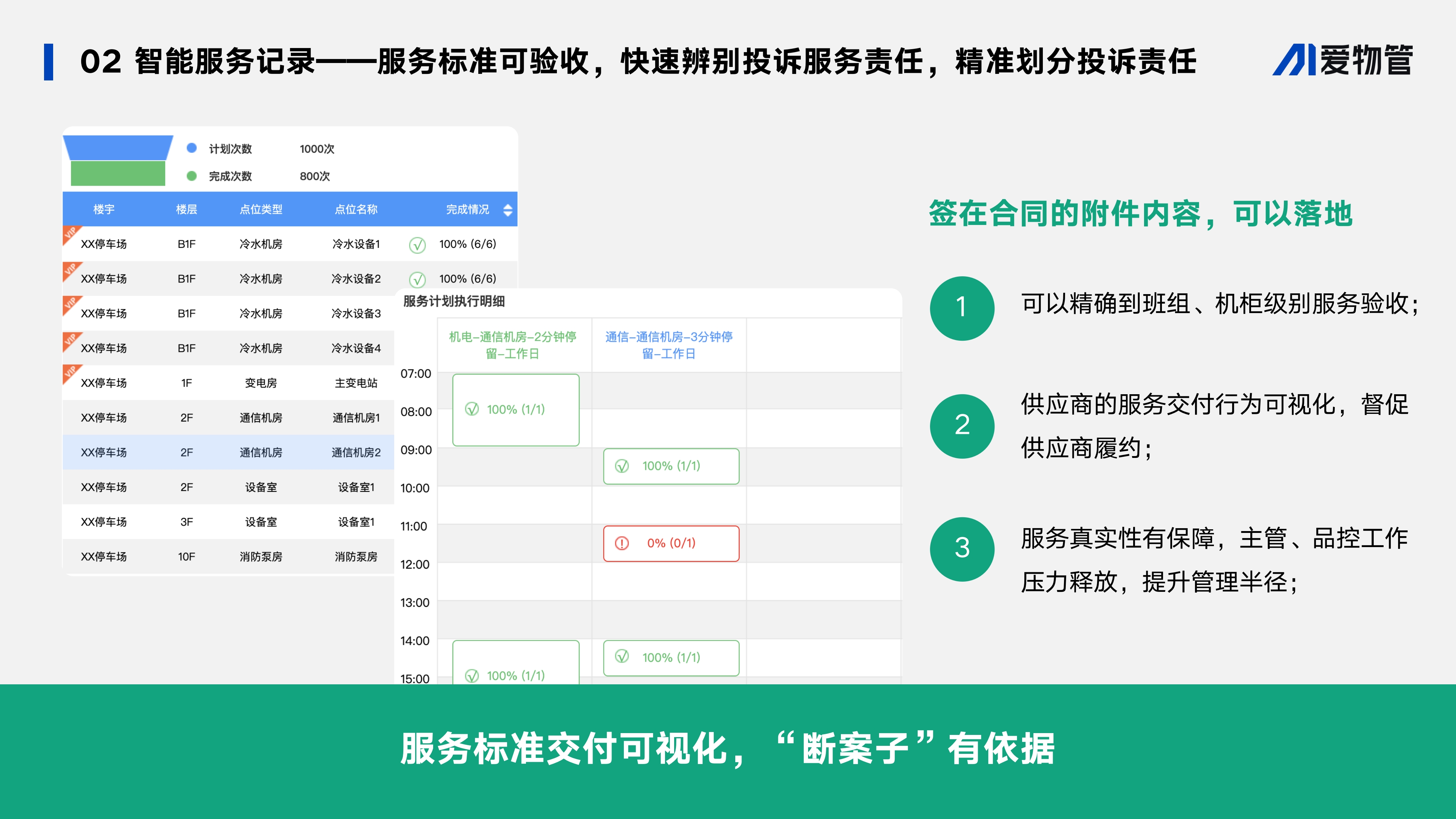The height and width of the screenshot is (819, 1456).
Task: Select the 冷水设备4 cell
Action: tap(356, 348)
